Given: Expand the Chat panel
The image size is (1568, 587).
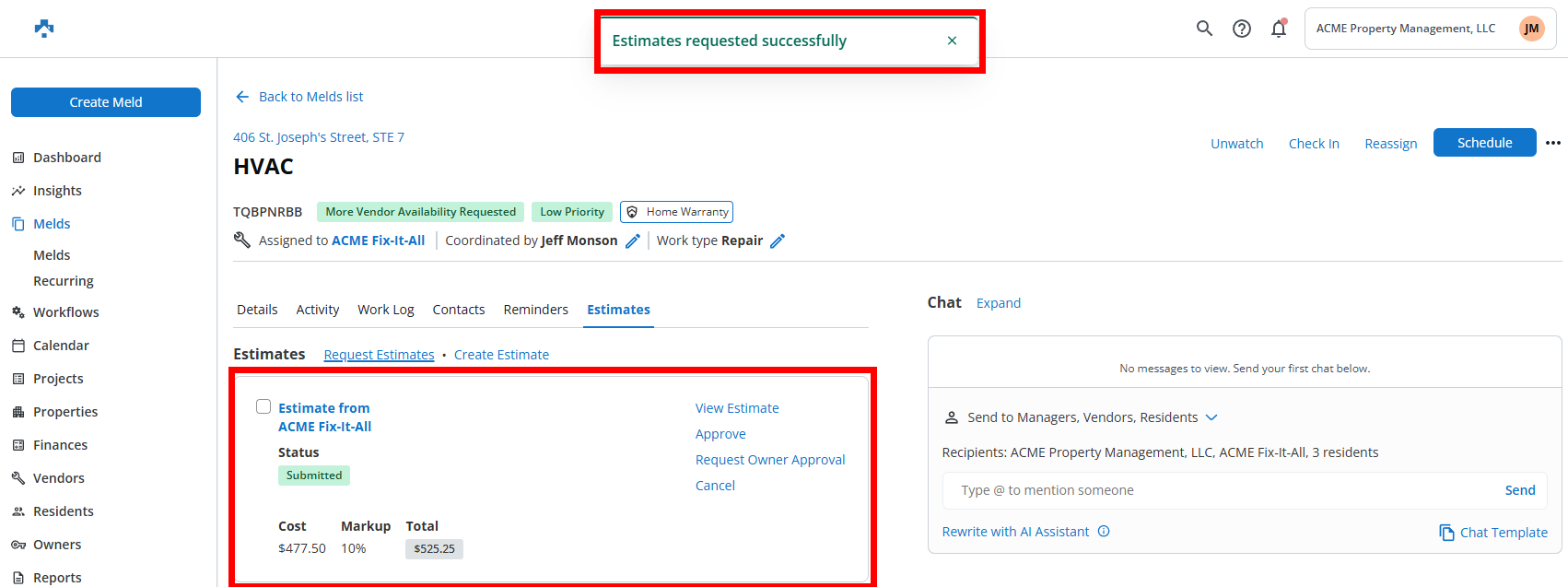Looking at the screenshot, I should [998, 303].
